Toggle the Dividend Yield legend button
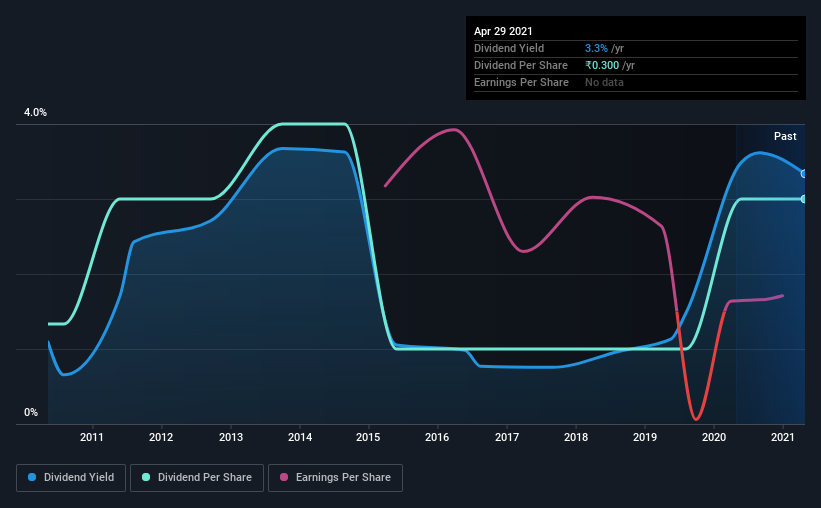Screen dimensions: 821x508 71,478
